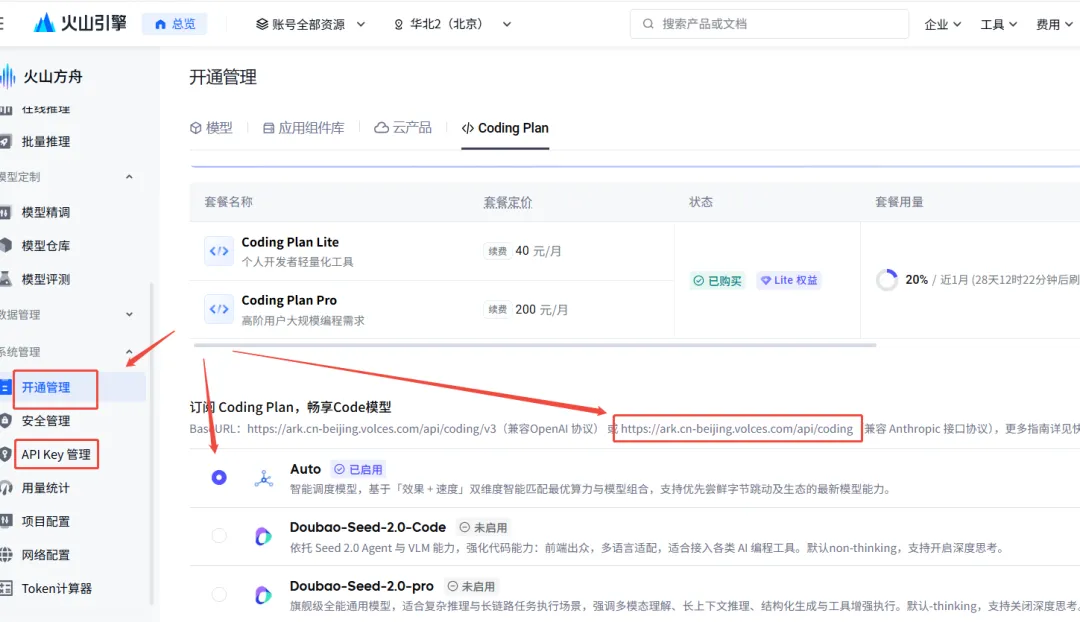Select the Doubao-Seed-2.0-Code radio button
The image size is (1080, 622).
[219, 535]
